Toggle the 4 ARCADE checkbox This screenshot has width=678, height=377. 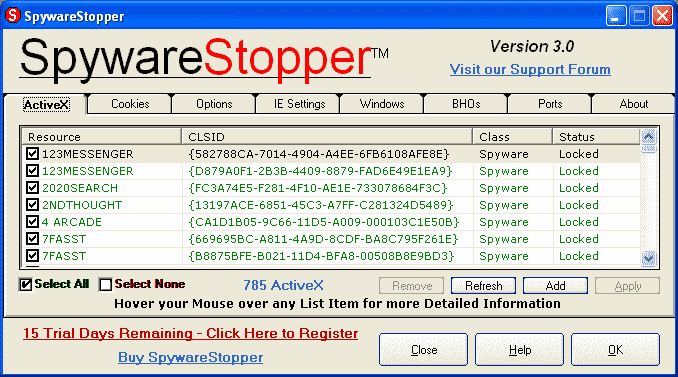(x=32, y=222)
